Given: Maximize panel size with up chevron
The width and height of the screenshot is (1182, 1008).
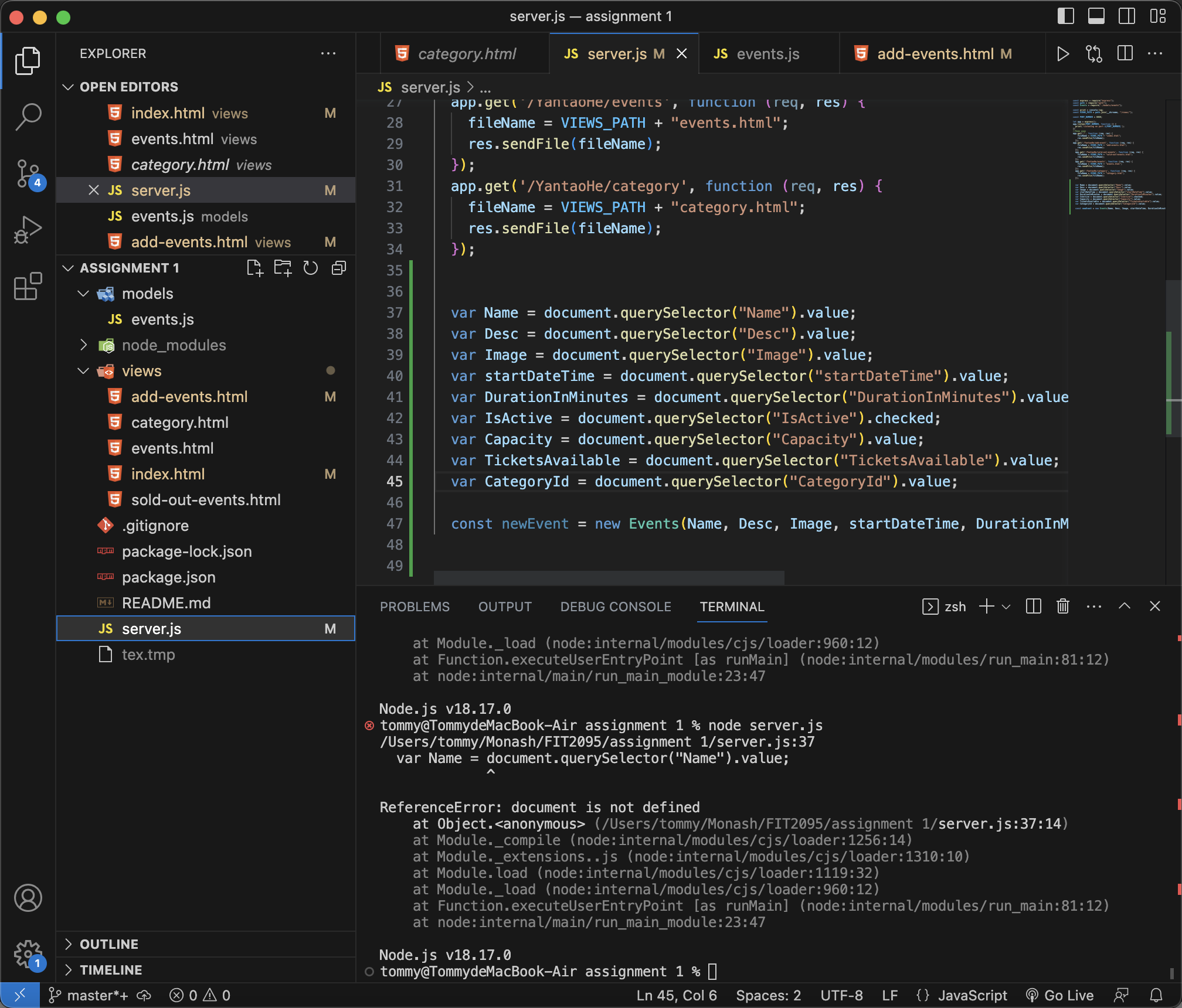Looking at the screenshot, I should point(1125,607).
